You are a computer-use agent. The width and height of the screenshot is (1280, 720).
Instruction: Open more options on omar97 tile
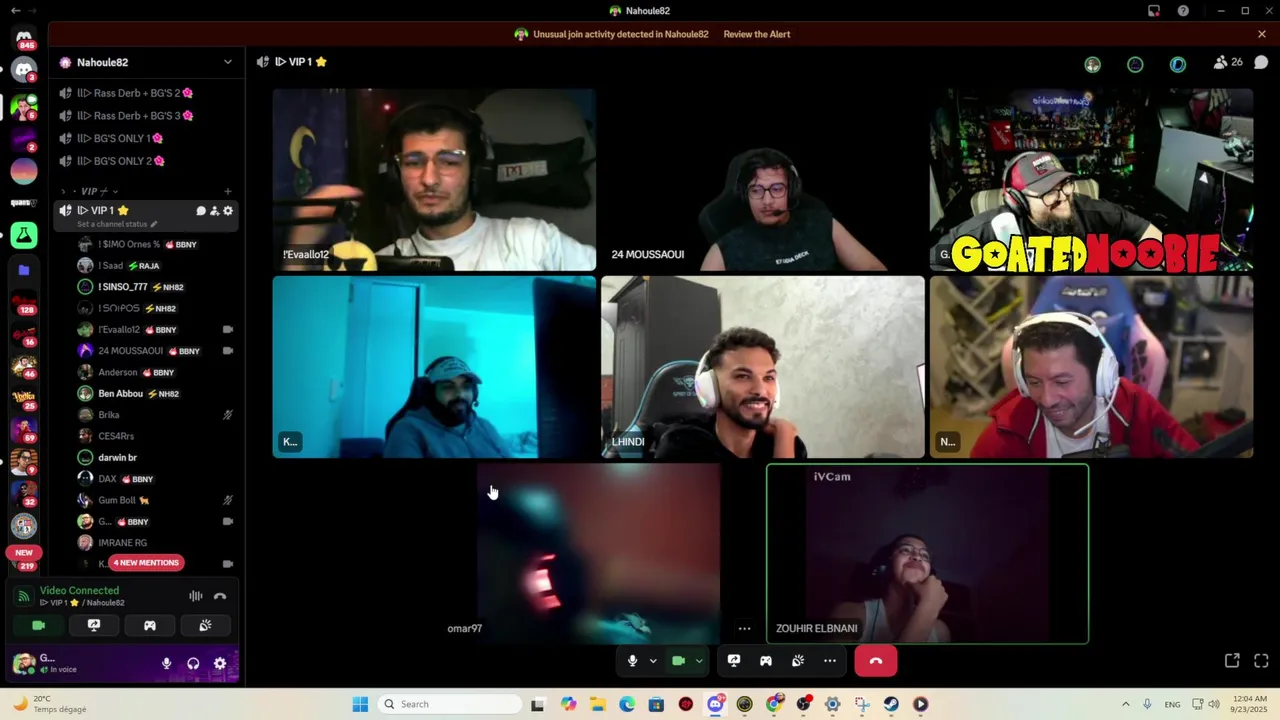tap(744, 629)
